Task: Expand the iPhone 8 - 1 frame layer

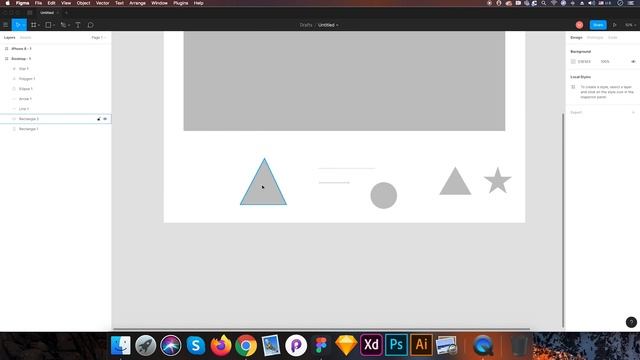Action: click(6, 49)
